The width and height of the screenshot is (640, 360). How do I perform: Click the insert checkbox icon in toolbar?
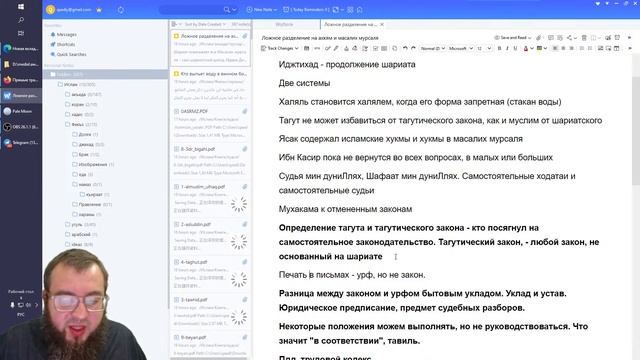(376, 49)
